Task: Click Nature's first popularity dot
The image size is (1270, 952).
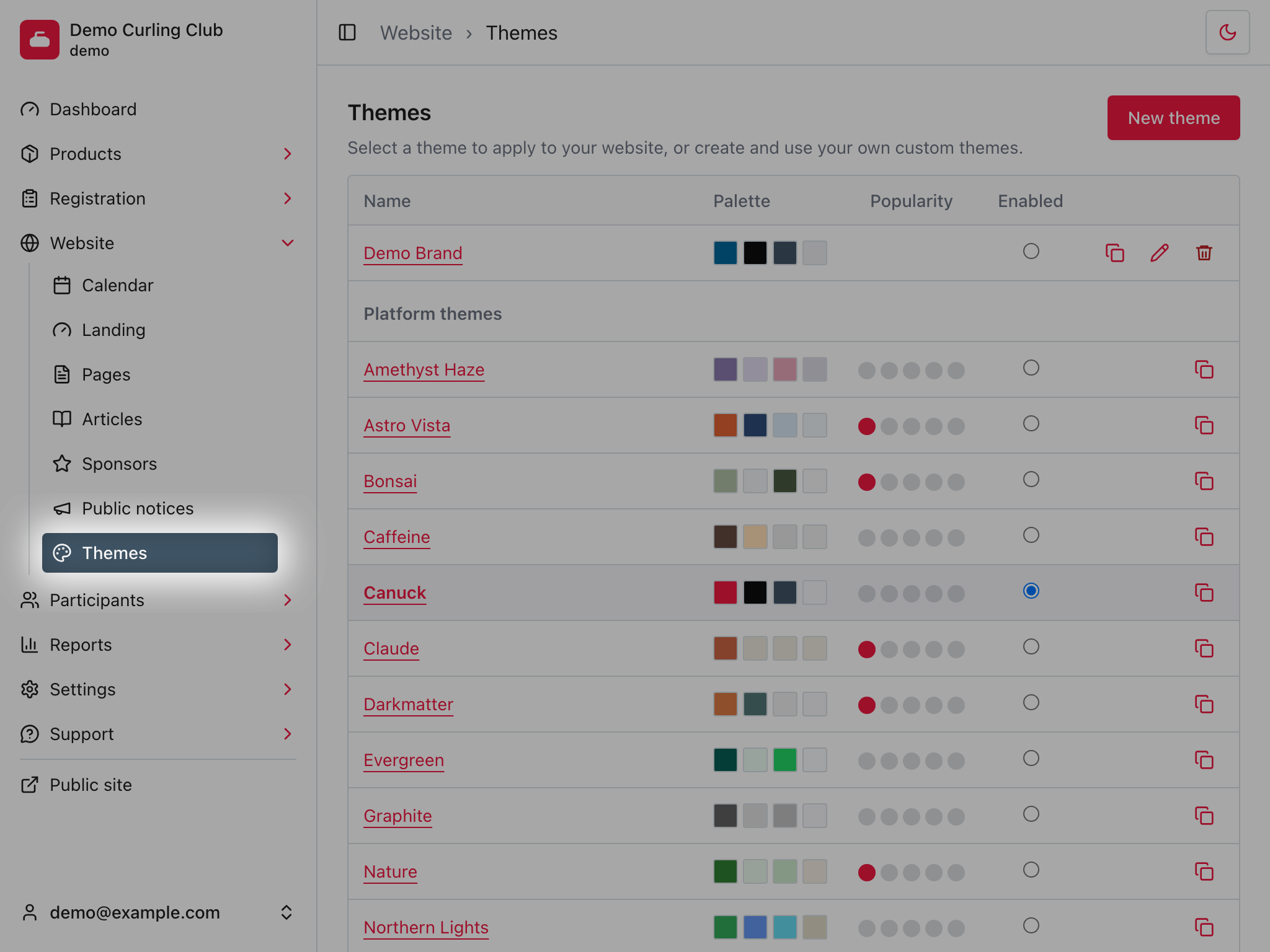Action: pos(866,873)
